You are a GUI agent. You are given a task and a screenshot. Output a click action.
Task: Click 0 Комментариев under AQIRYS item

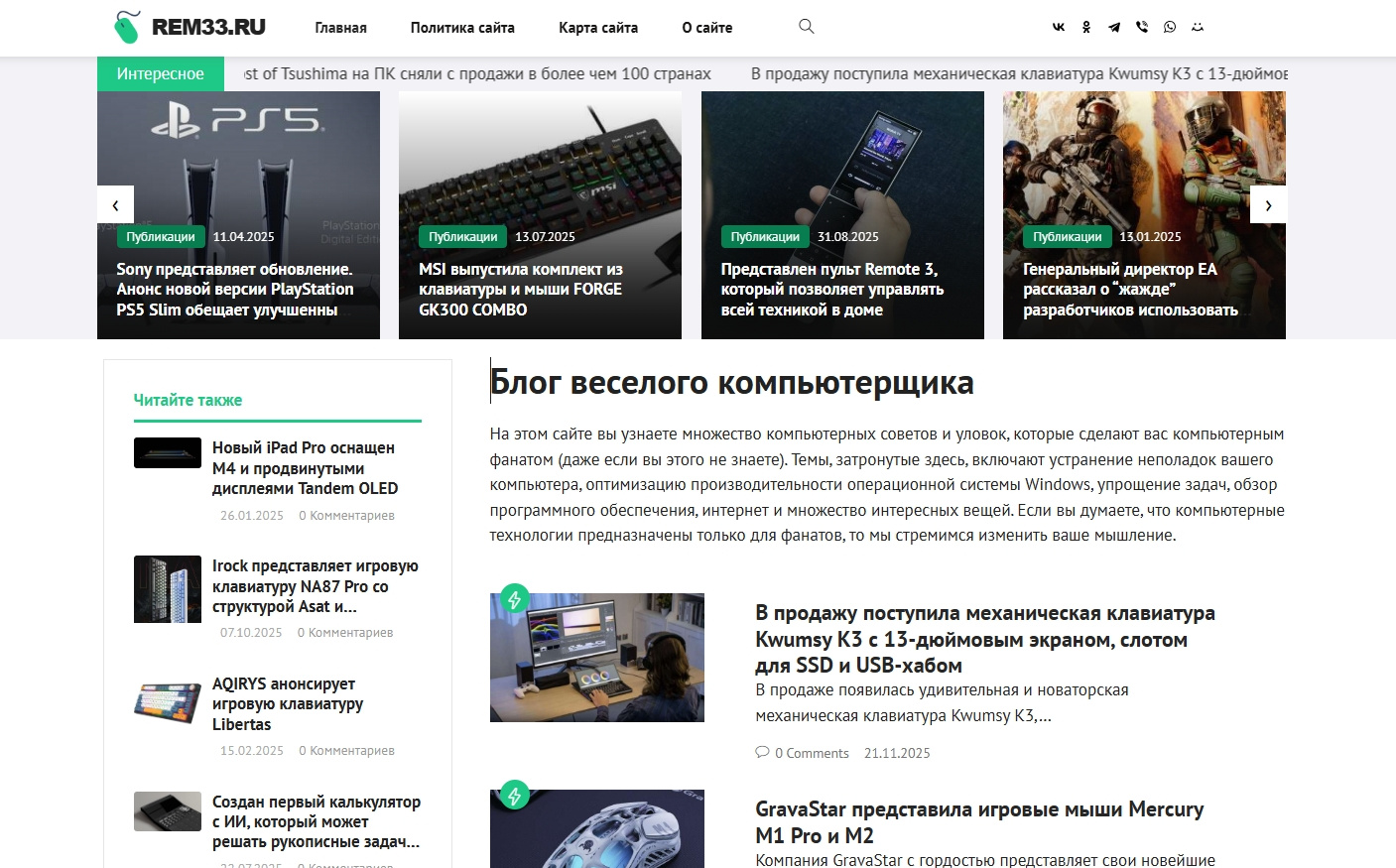(346, 751)
